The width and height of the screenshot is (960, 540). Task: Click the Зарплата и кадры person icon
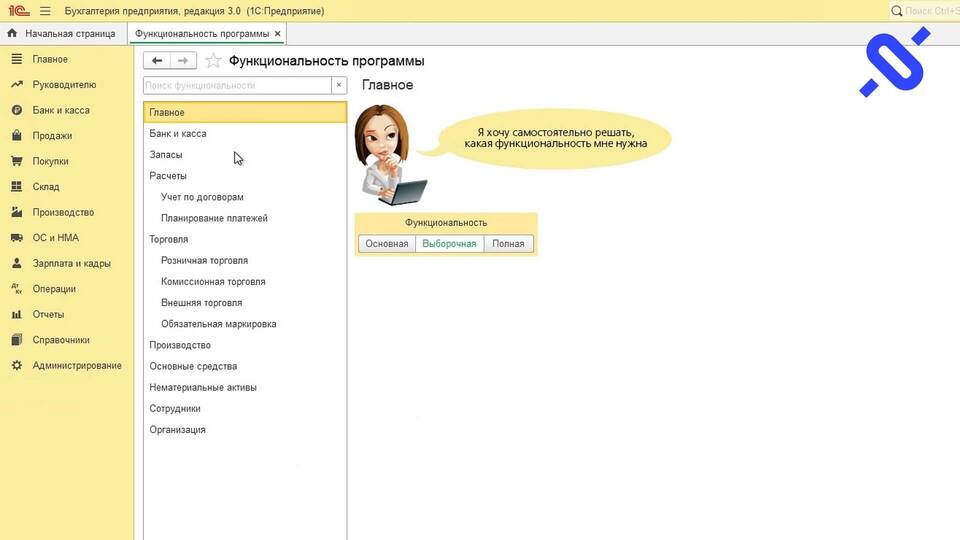[x=16, y=264]
